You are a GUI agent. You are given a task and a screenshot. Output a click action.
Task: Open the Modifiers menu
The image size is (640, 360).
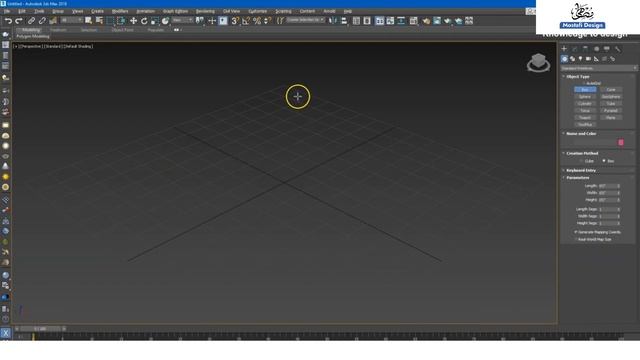(120, 11)
